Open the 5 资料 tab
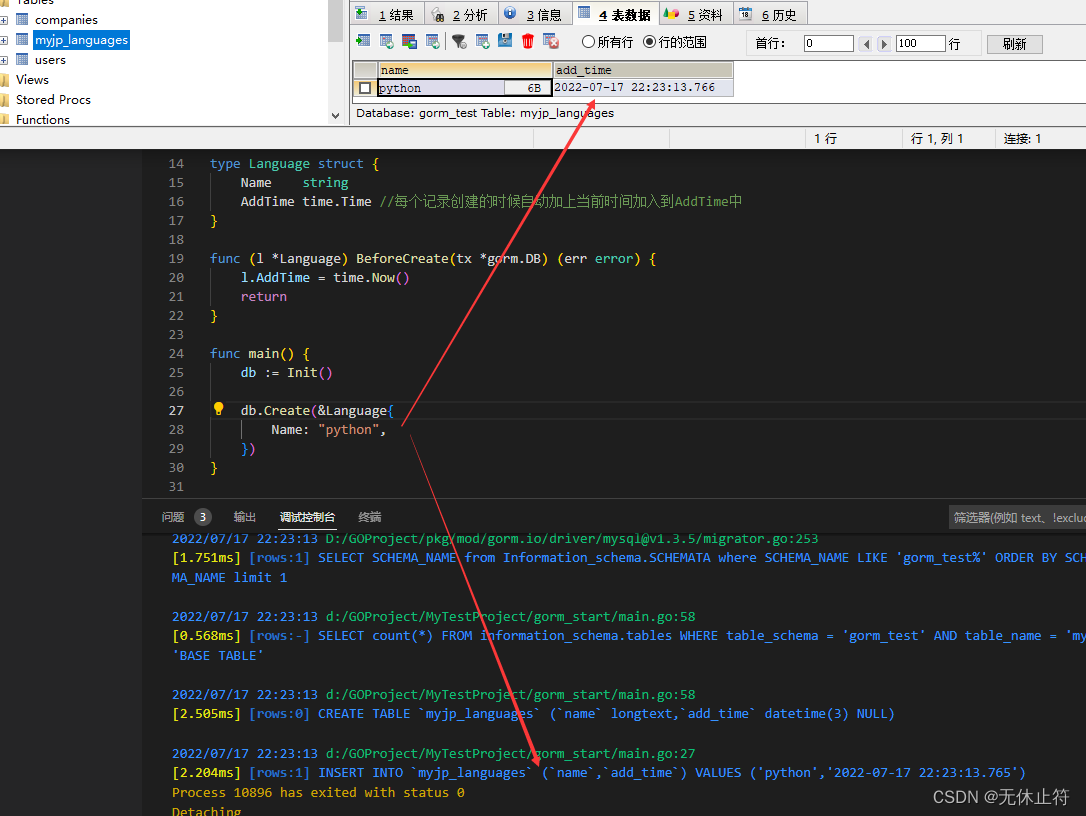Screen dimensions: 1086x816 coord(695,14)
